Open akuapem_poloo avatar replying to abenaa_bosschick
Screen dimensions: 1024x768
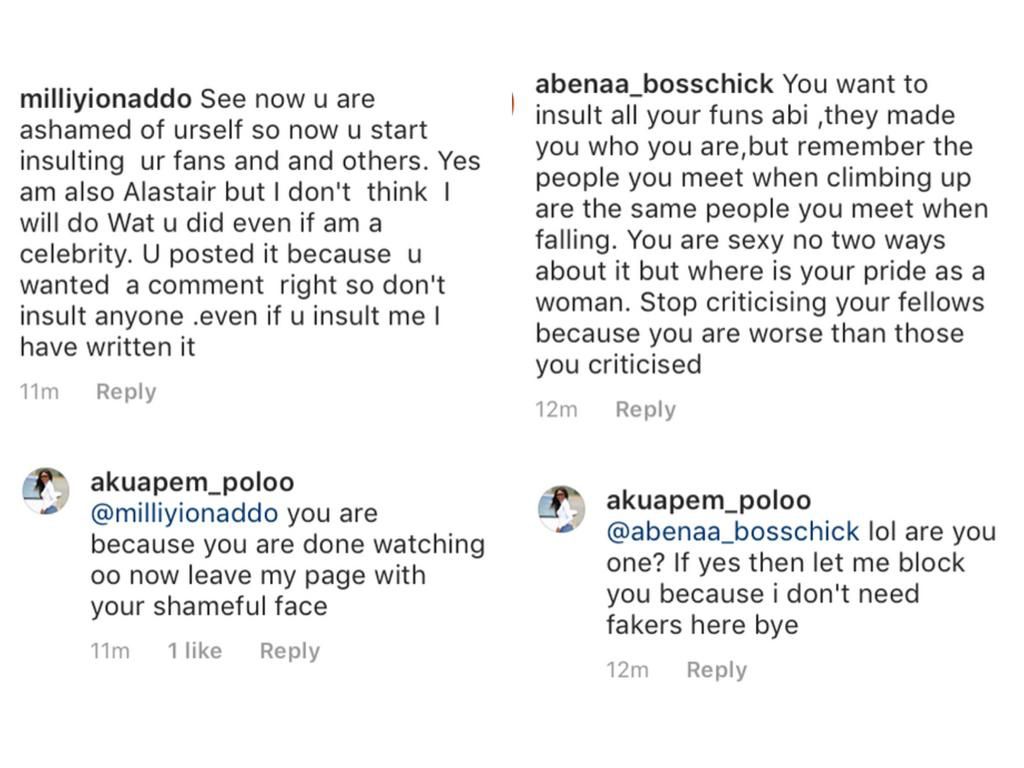click(x=561, y=509)
